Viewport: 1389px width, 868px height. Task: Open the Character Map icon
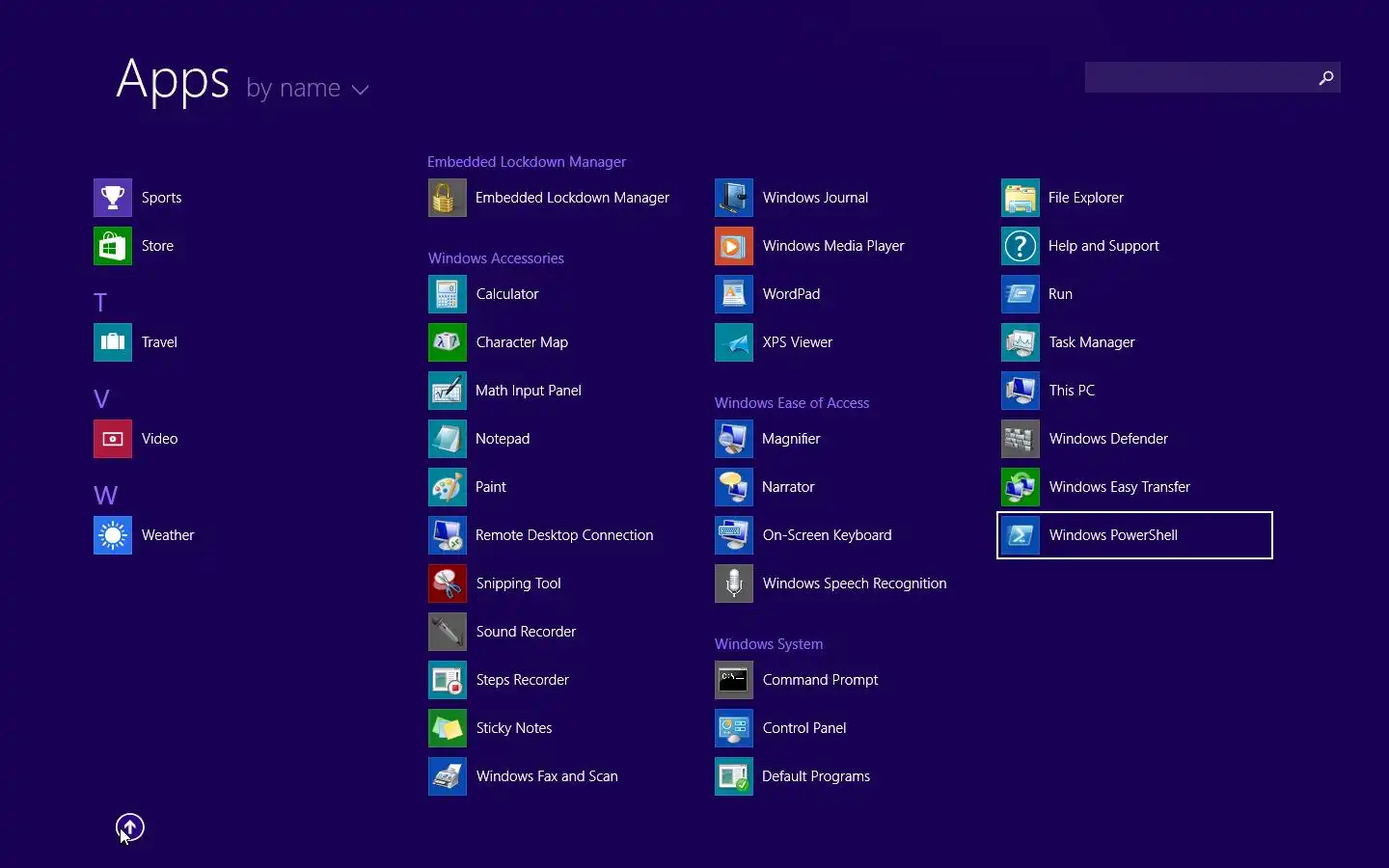(x=448, y=342)
